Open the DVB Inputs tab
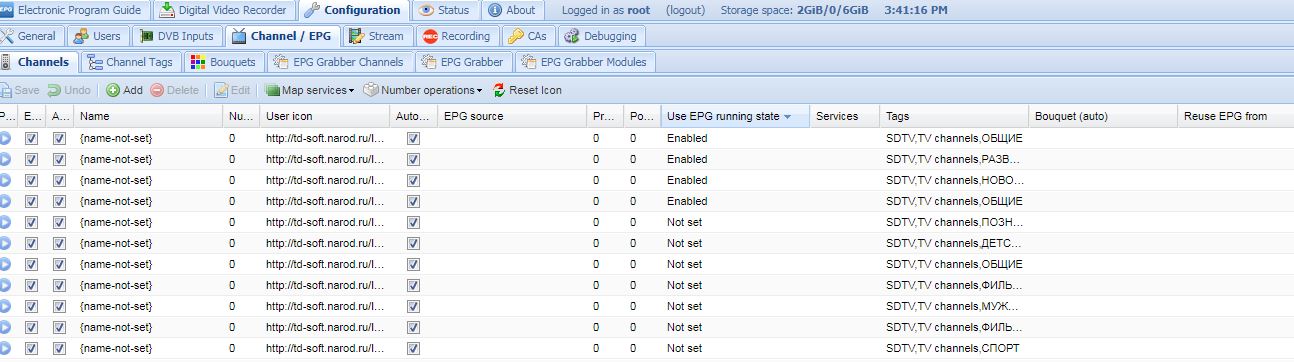 coord(177,36)
